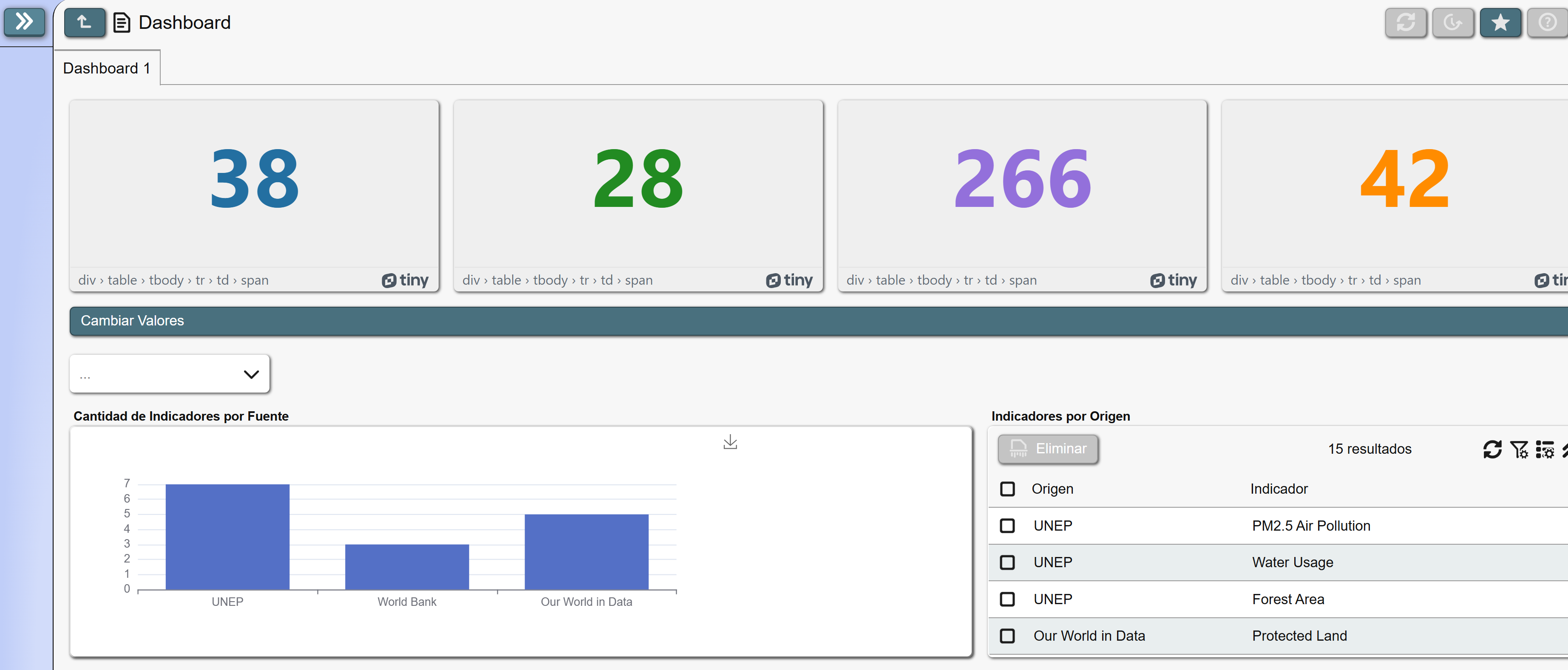Screen dimensions: 1568x670
Task: Expand the sidebar with double-chevron button
Action: point(24,22)
